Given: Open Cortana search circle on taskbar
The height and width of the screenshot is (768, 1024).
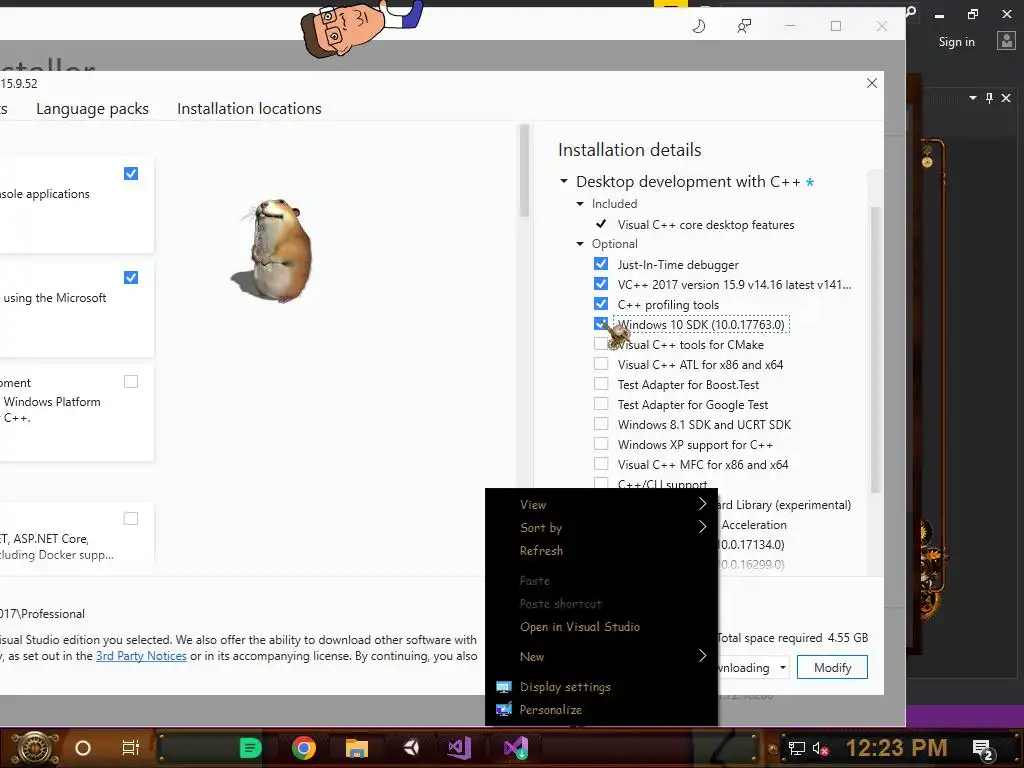Looking at the screenshot, I should coord(83,748).
